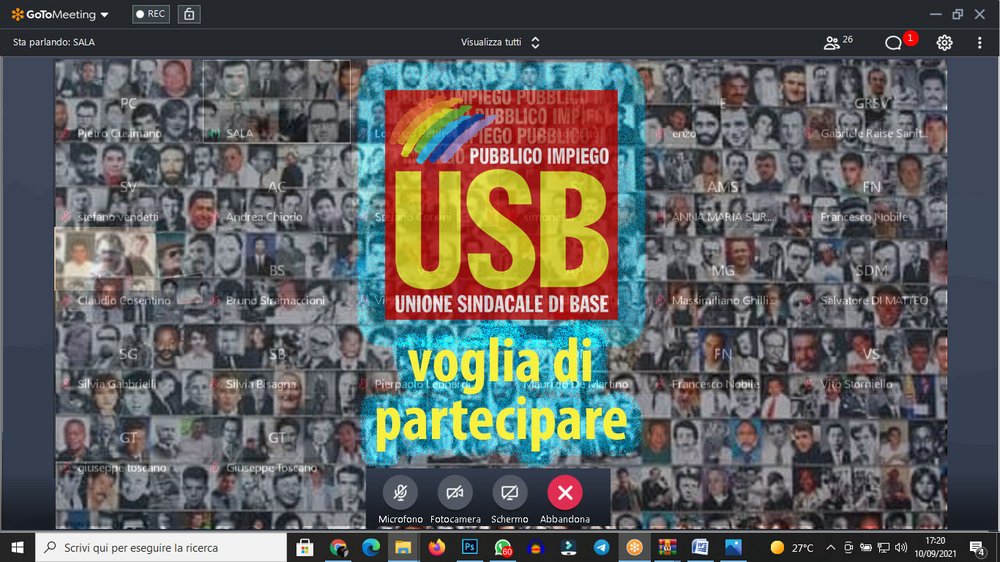Open the Photos app from the taskbar
Viewport: 1000px width, 562px height.
(733, 547)
